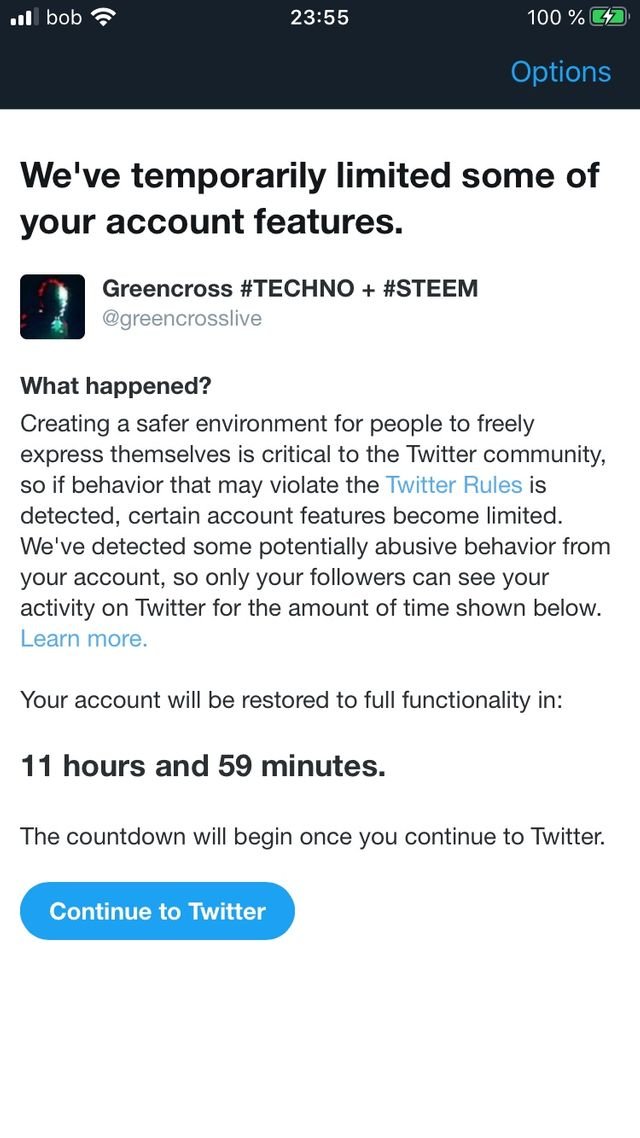Image resolution: width=640 pixels, height=1138 pixels.
Task: Tap the 23:55 clock in status bar
Action: click(319, 18)
